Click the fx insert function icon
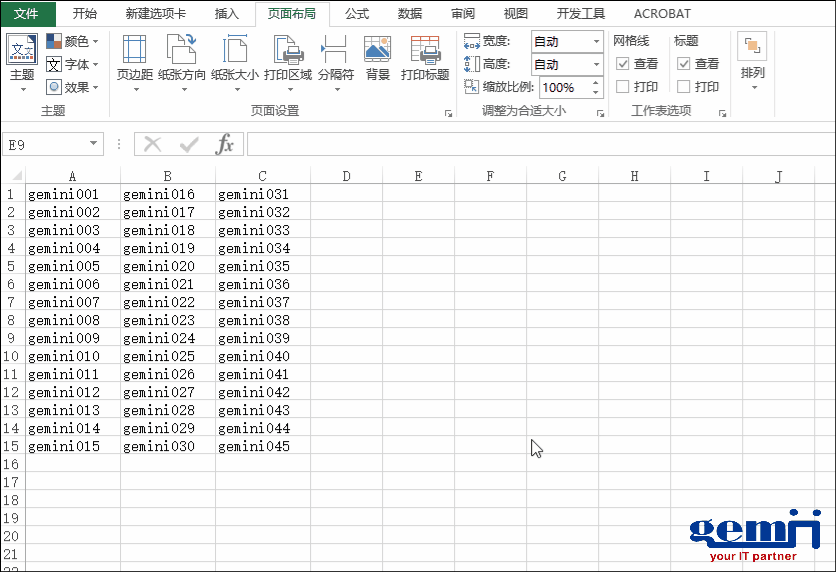Image resolution: width=836 pixels, height=572 pixels. 224,144
